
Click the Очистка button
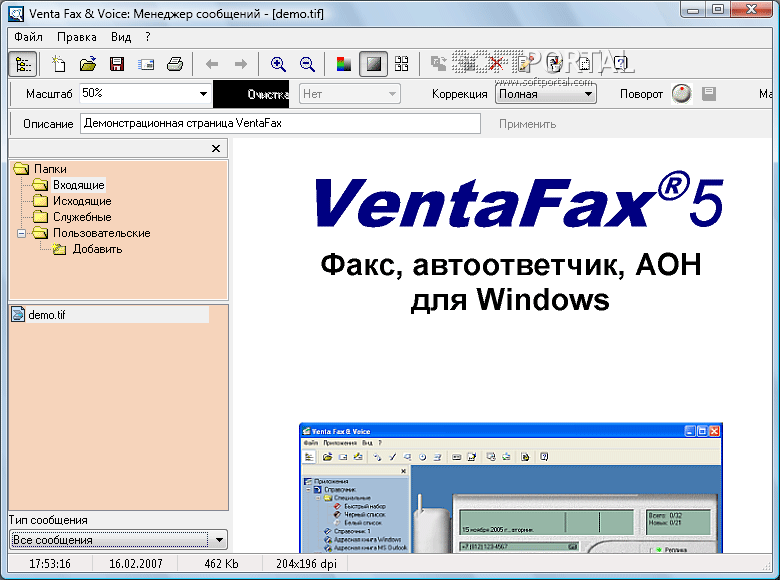251,94
